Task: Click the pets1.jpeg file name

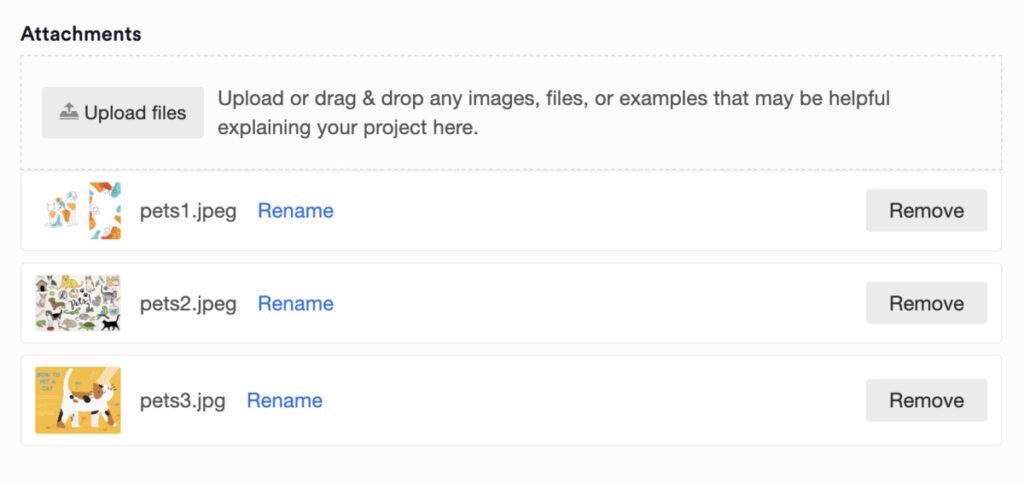Action: click(188, 211)
